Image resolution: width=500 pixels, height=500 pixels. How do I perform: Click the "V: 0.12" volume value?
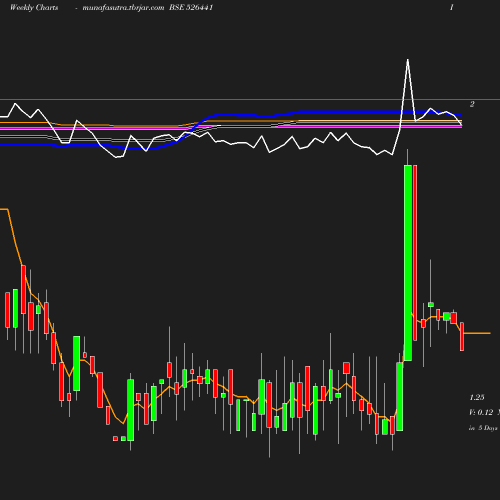(x=481, y=412)
